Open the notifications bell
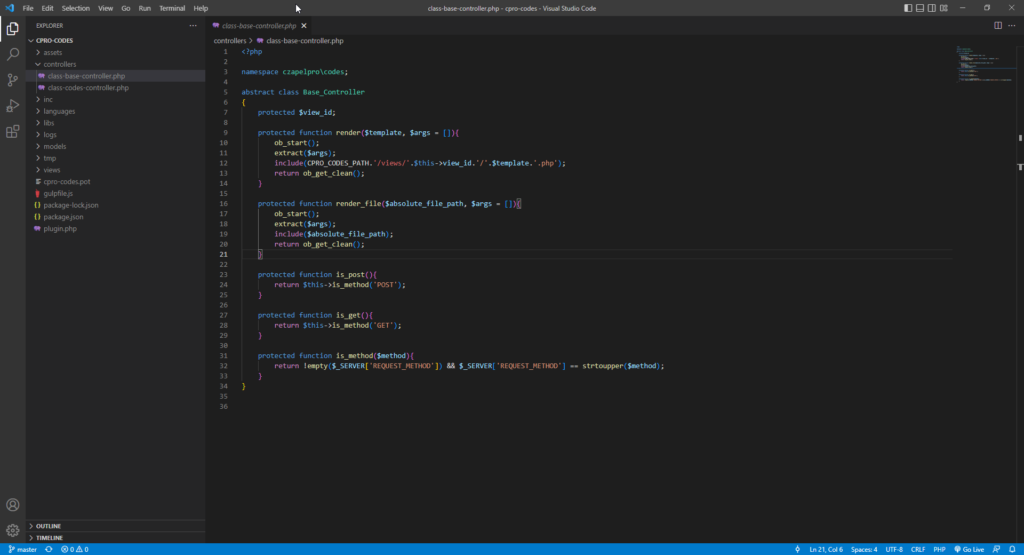This screenshot has height=555, width=1024. [1012, 549]
